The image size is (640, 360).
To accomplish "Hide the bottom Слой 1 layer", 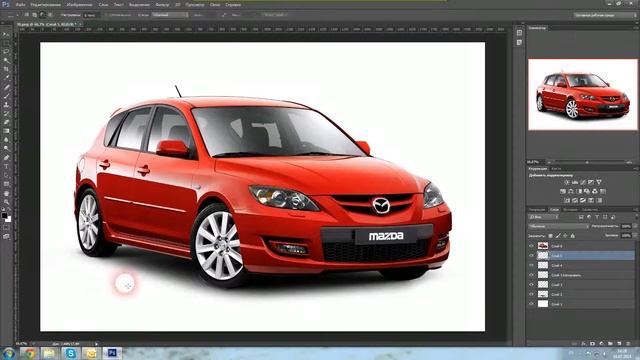I will click(x=531, y=304).
